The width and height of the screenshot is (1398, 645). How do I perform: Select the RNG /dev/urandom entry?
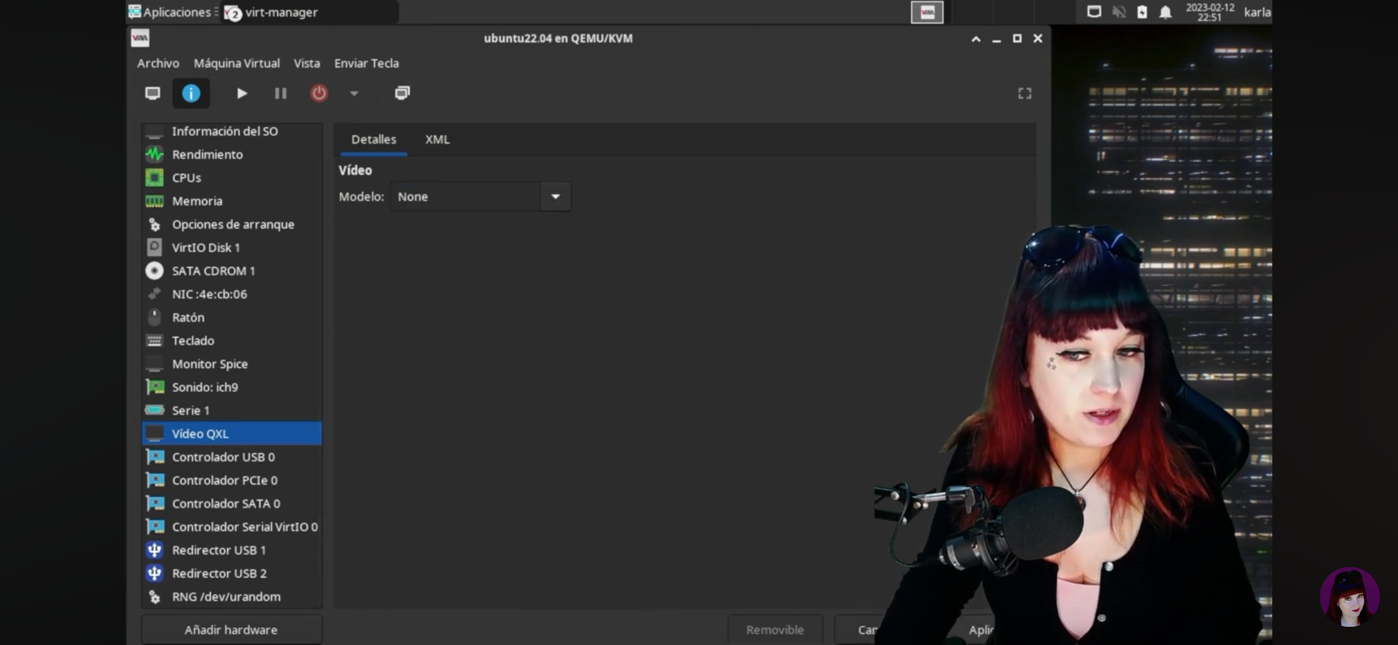232,597
